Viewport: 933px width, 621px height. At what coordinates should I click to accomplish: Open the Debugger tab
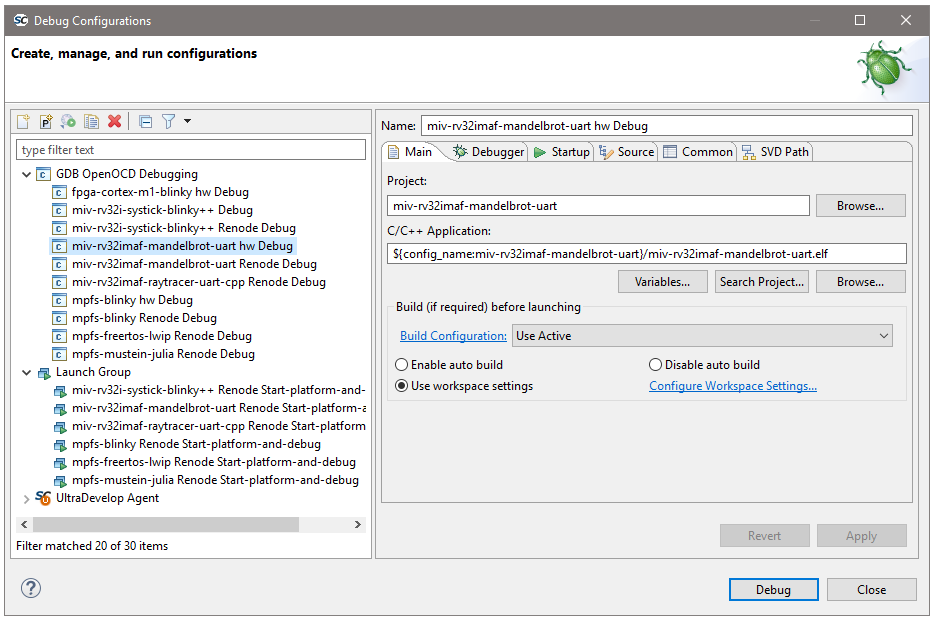[x=489, y=152]
